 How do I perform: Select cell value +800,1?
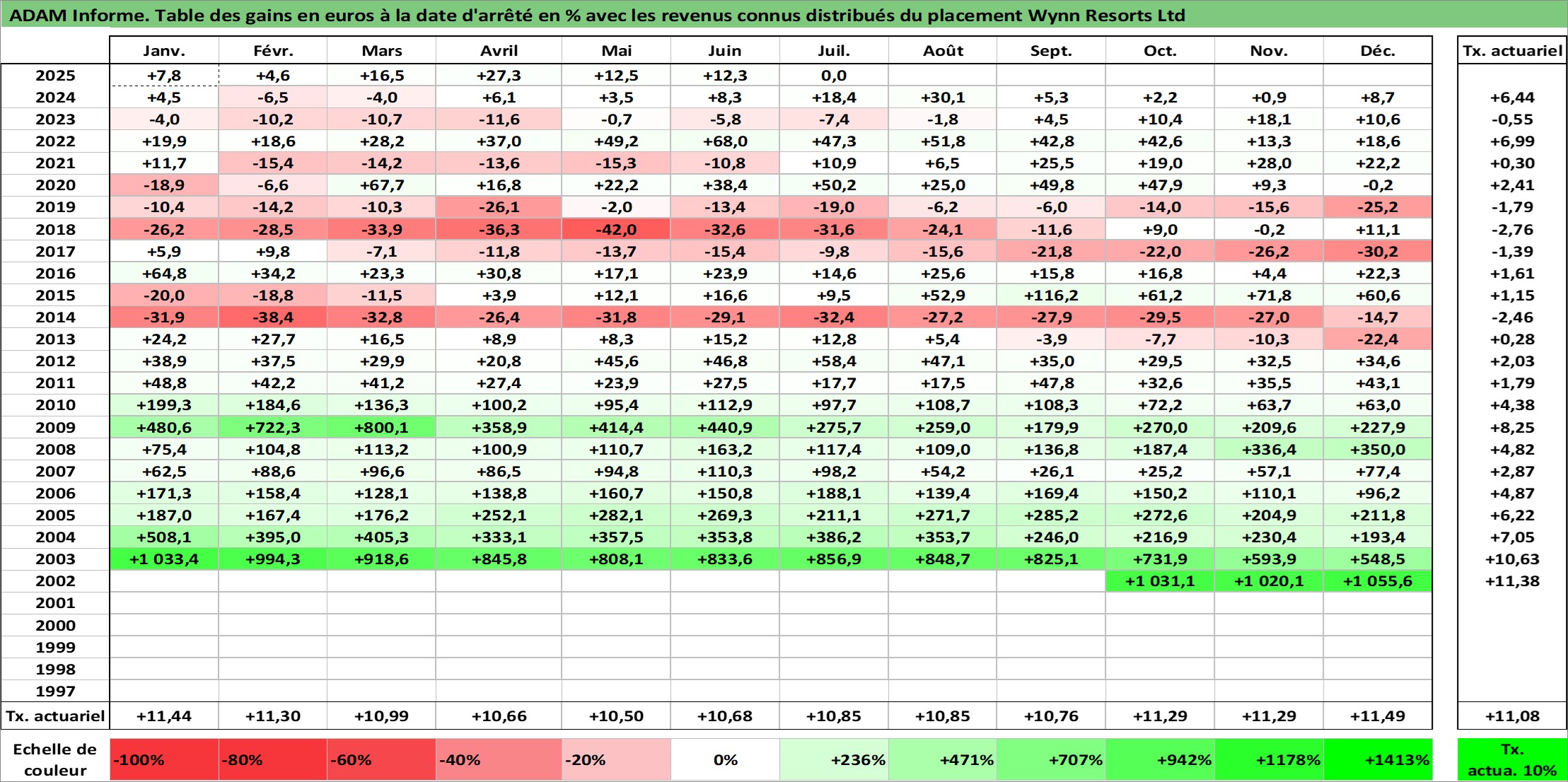(x=382, y=427)
